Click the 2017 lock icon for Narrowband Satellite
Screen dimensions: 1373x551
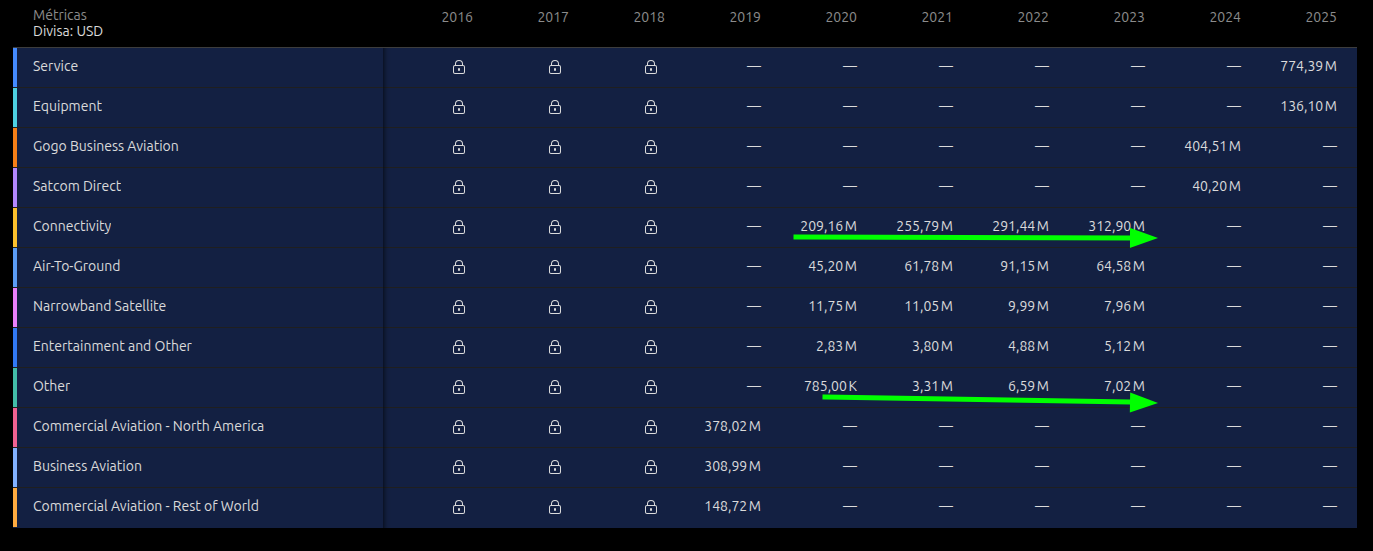coord(554,307)
